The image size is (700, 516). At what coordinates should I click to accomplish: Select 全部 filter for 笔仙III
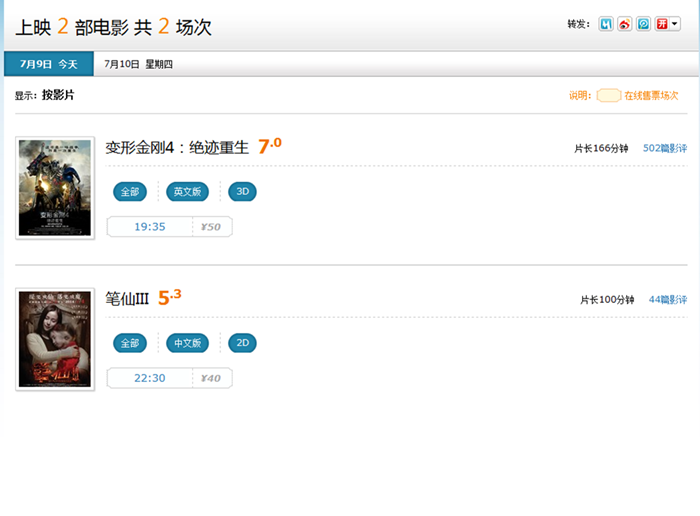(130, 343)
